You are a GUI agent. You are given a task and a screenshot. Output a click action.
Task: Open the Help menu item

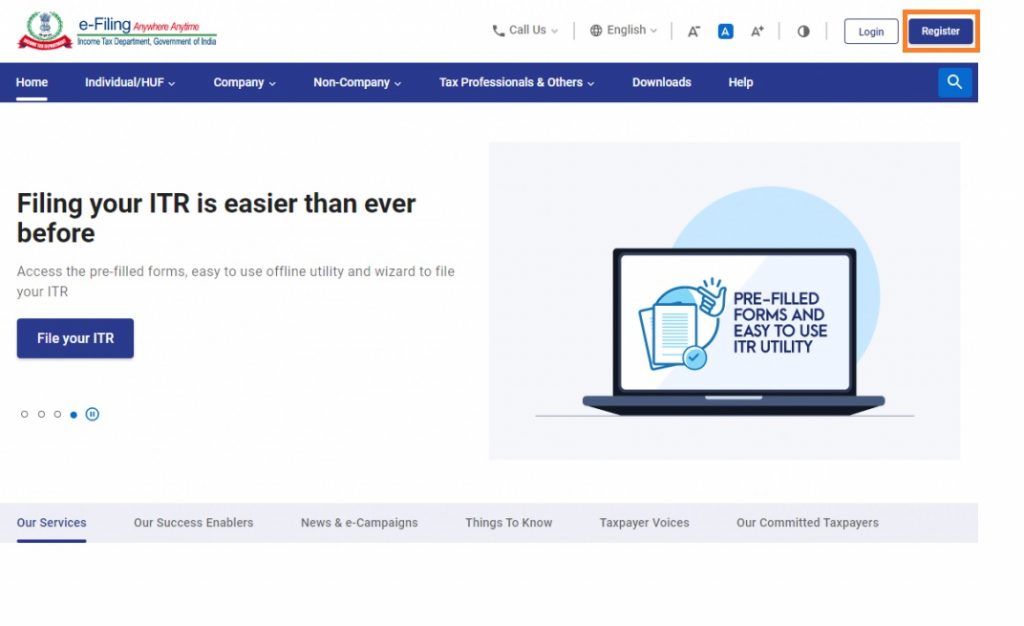(740, 83)
